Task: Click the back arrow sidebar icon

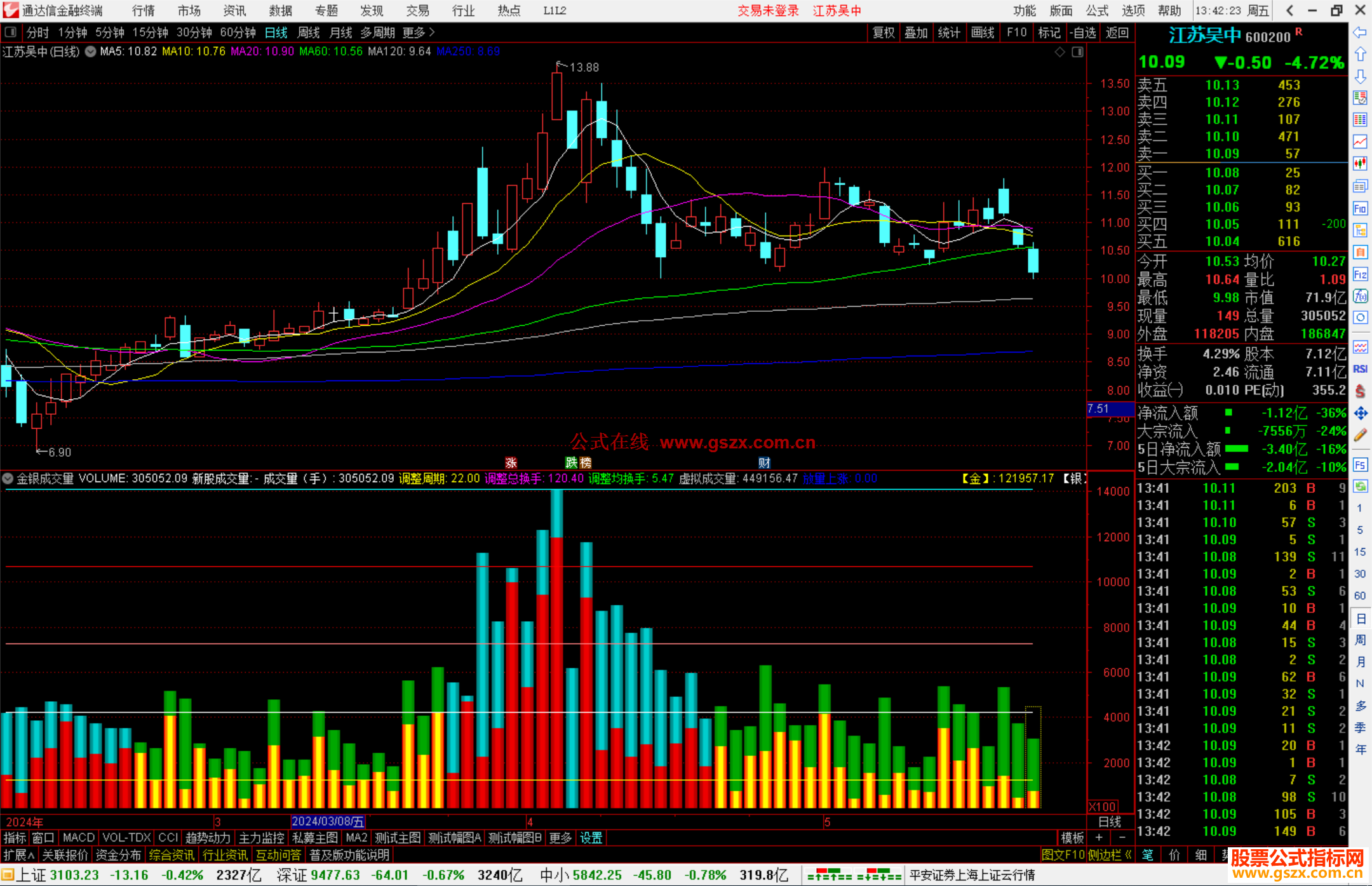Action: [1360, 32]
